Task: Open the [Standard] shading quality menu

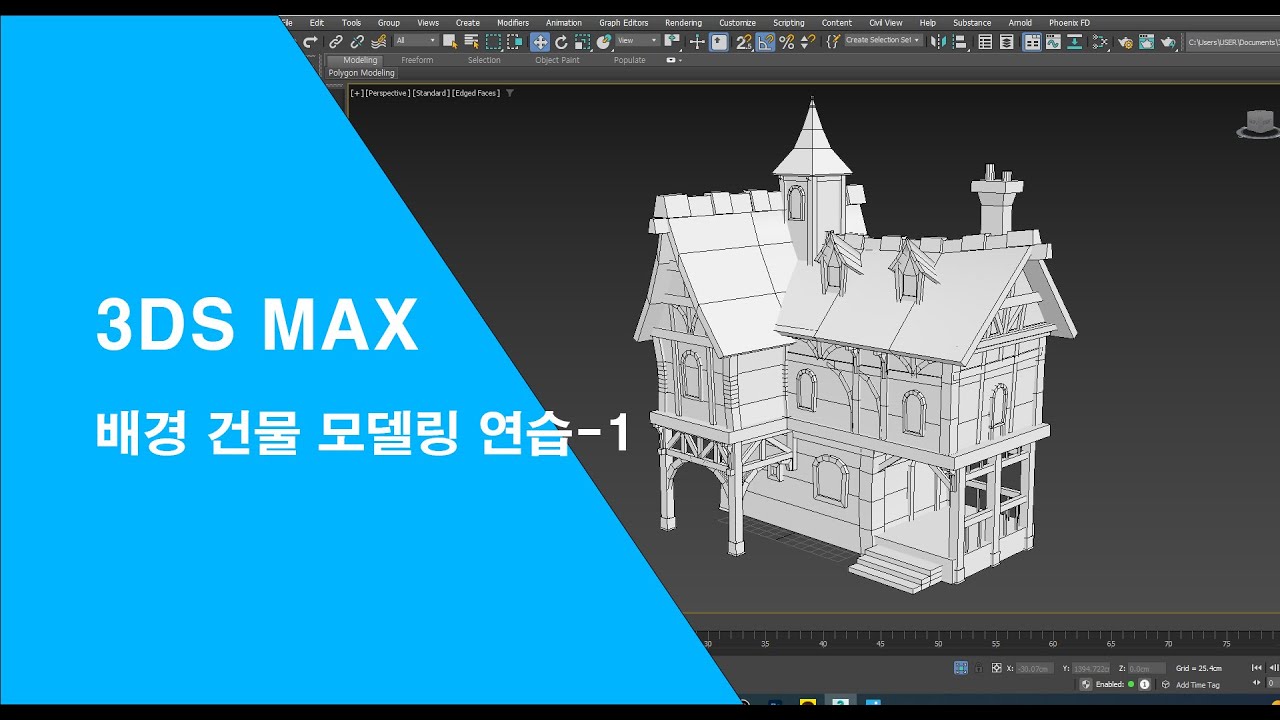Action: click(x=431, y=93)
